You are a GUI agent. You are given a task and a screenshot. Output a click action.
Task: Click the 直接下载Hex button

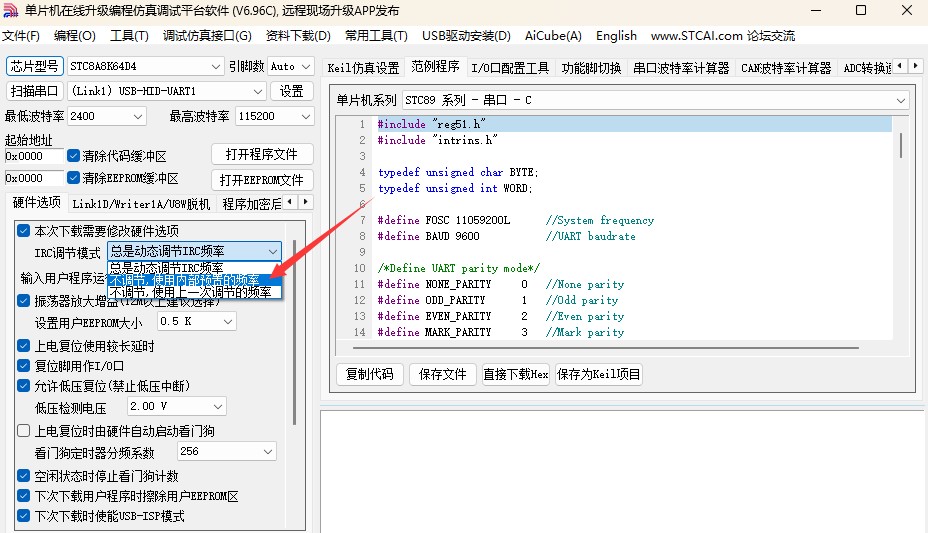(515, 374)
